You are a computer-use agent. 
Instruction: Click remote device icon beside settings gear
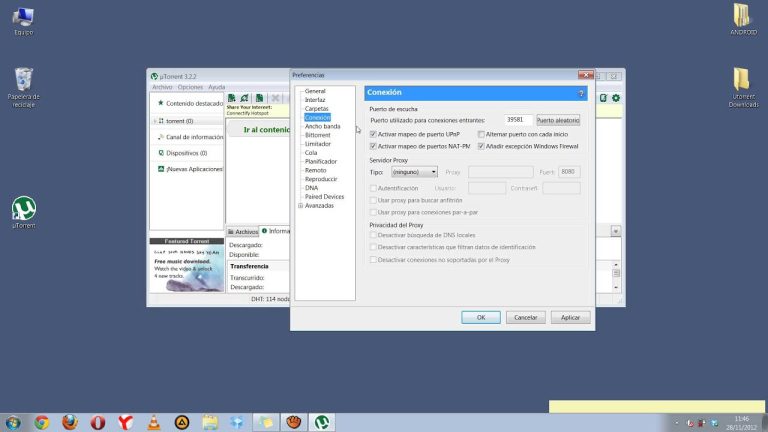tap(603, 98)
